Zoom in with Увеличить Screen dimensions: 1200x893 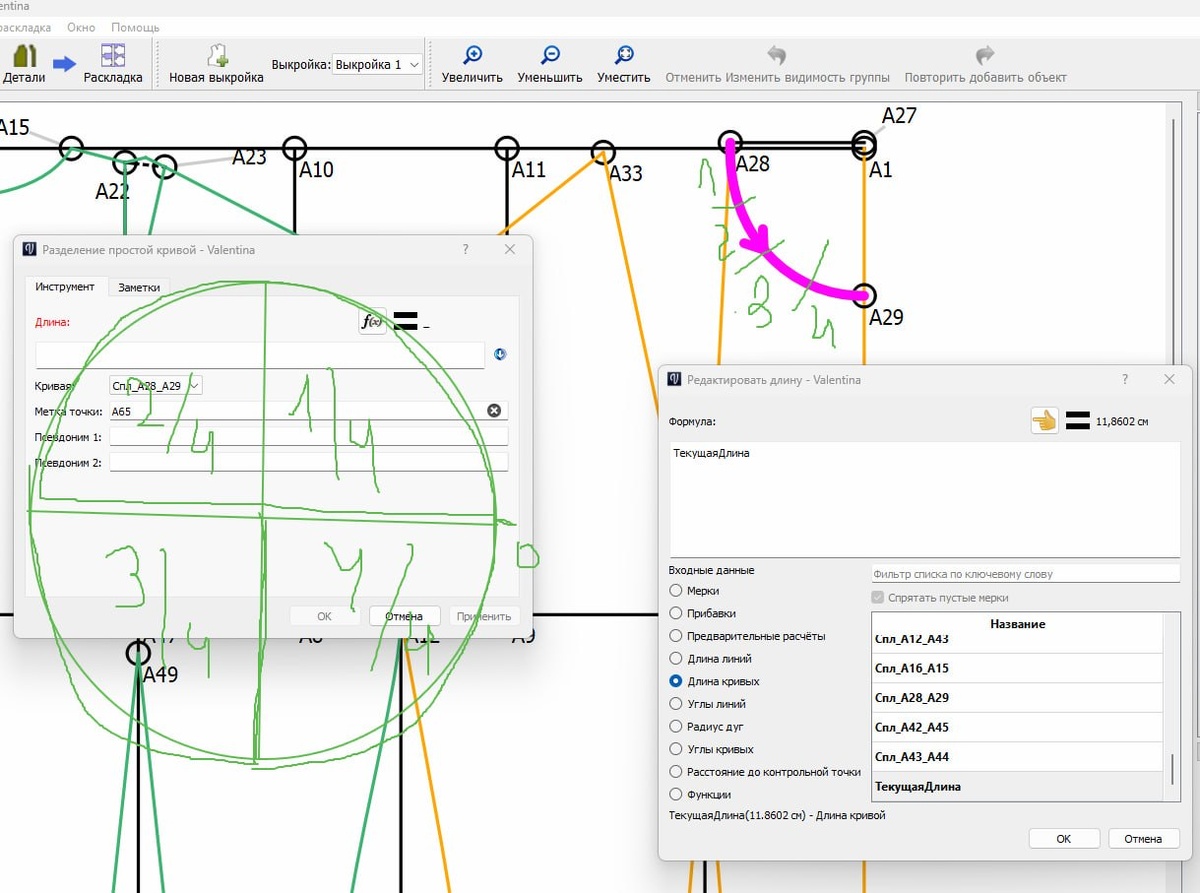pyautogui.click(x=472, y=62)
